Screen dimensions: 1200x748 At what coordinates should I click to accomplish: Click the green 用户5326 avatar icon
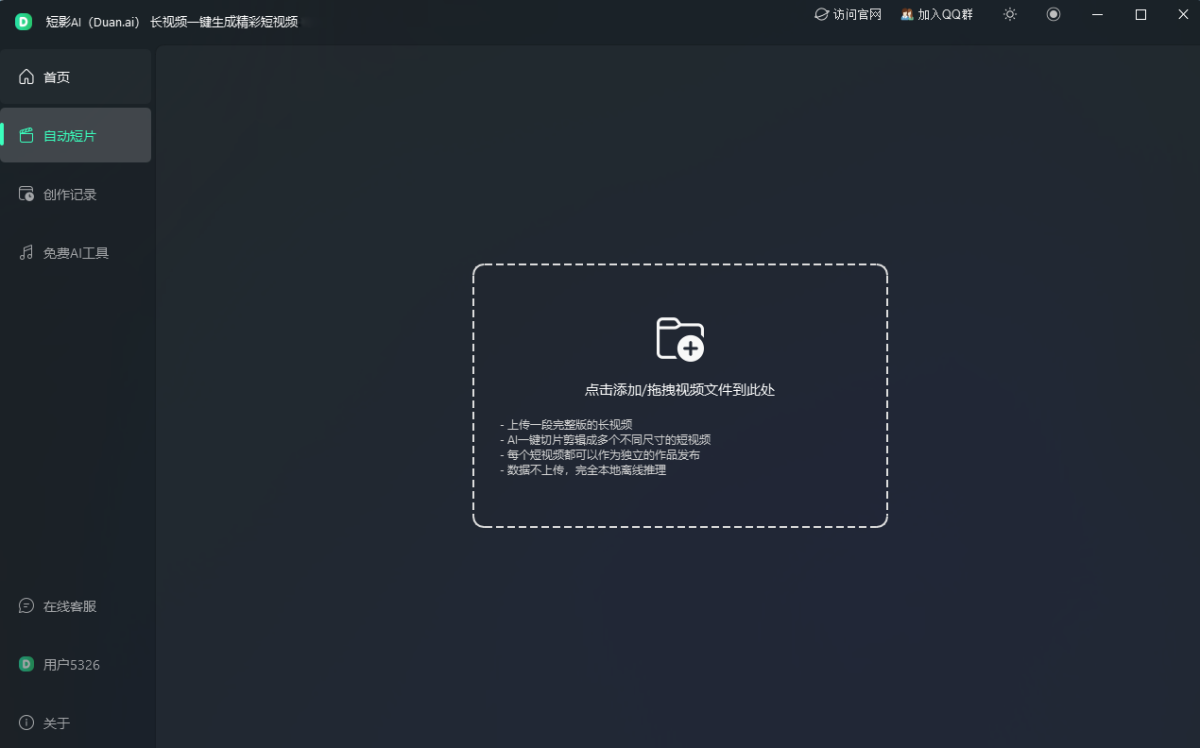click(x=26, y=665)
